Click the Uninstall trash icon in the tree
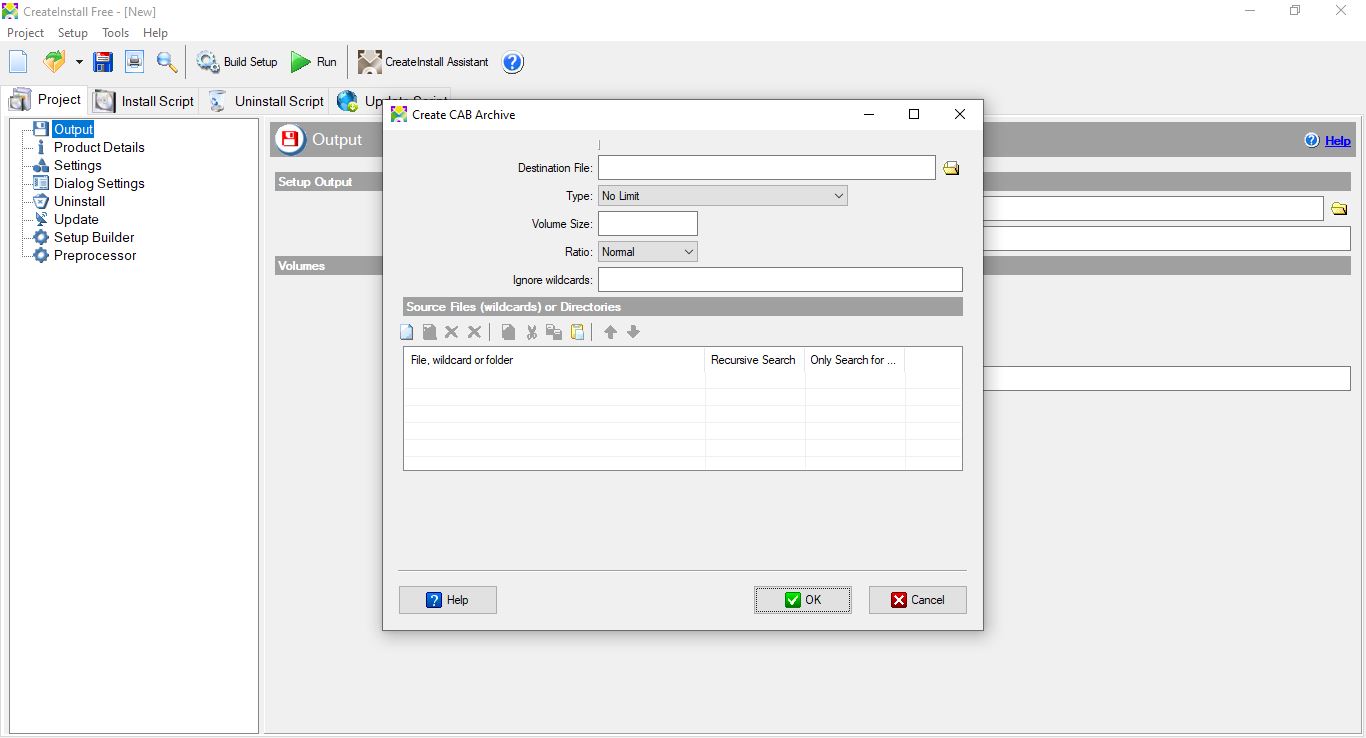 click(41, 201)
